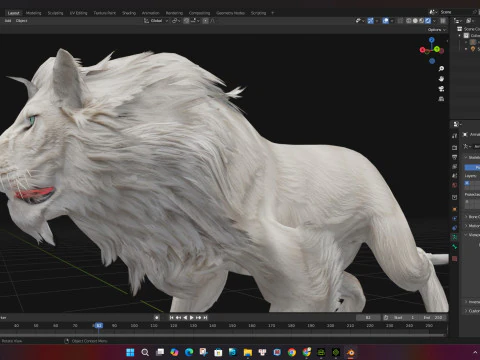Switch to the Modeling workspace tab
The width and height of the screenshot is (480, 360).
(x=33, y=13)
